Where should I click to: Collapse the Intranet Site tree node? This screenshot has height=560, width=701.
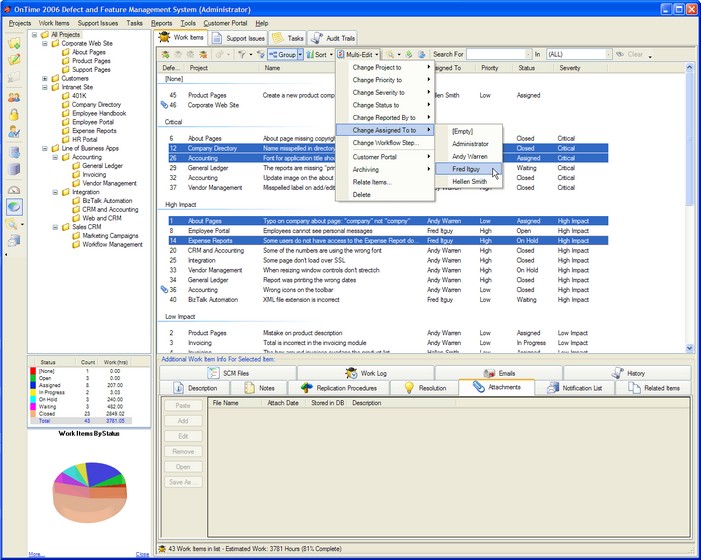coord(45,88)
